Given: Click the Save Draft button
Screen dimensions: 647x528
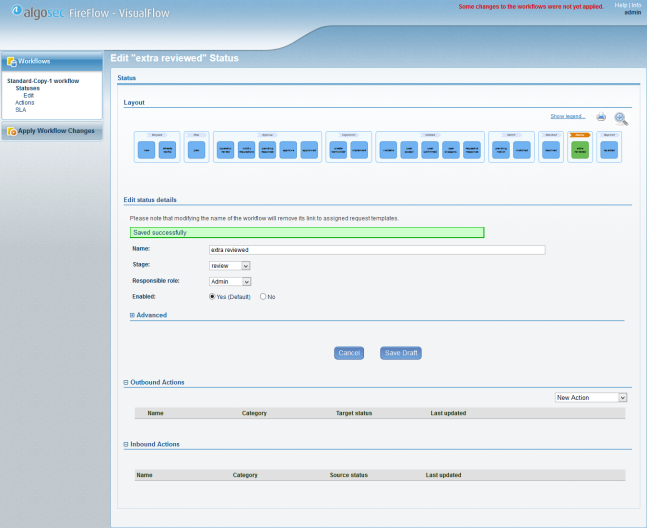Looking at the screenshot, I should [x=401, y=353].
